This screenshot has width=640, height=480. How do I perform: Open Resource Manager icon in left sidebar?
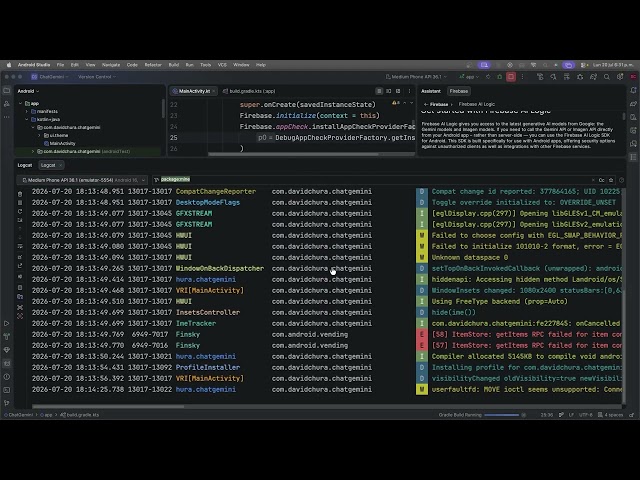pos(7,104)
